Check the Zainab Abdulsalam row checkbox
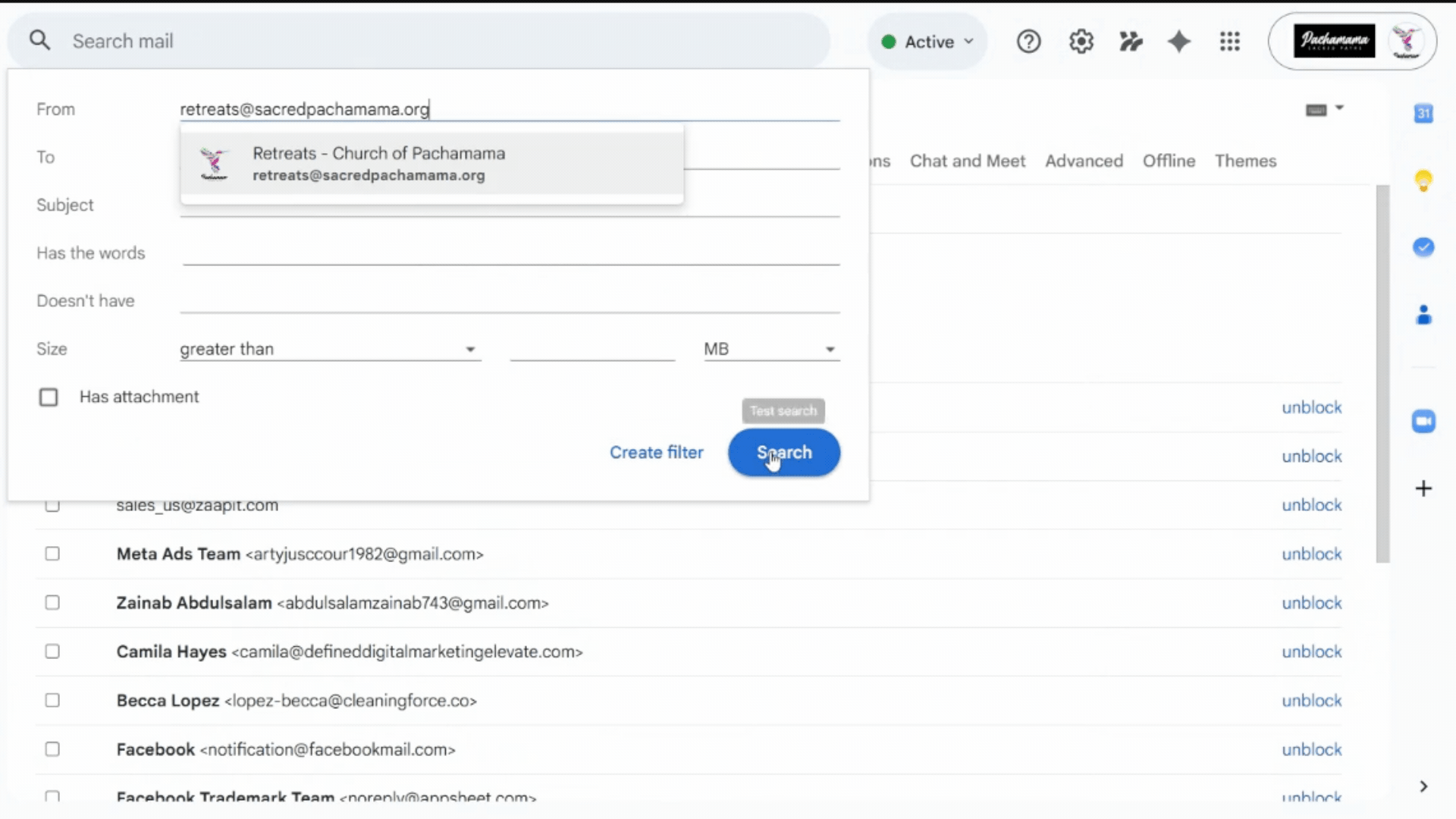 [52, 603]
